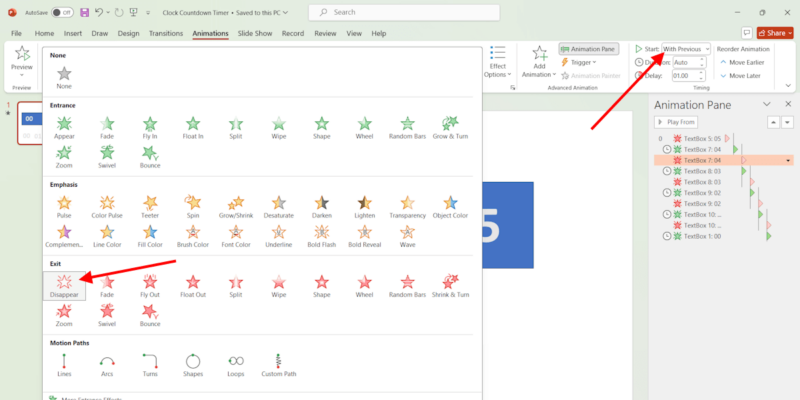Click the Delay value field
Viewport: 800px width, 400px height.
[689, 76]
